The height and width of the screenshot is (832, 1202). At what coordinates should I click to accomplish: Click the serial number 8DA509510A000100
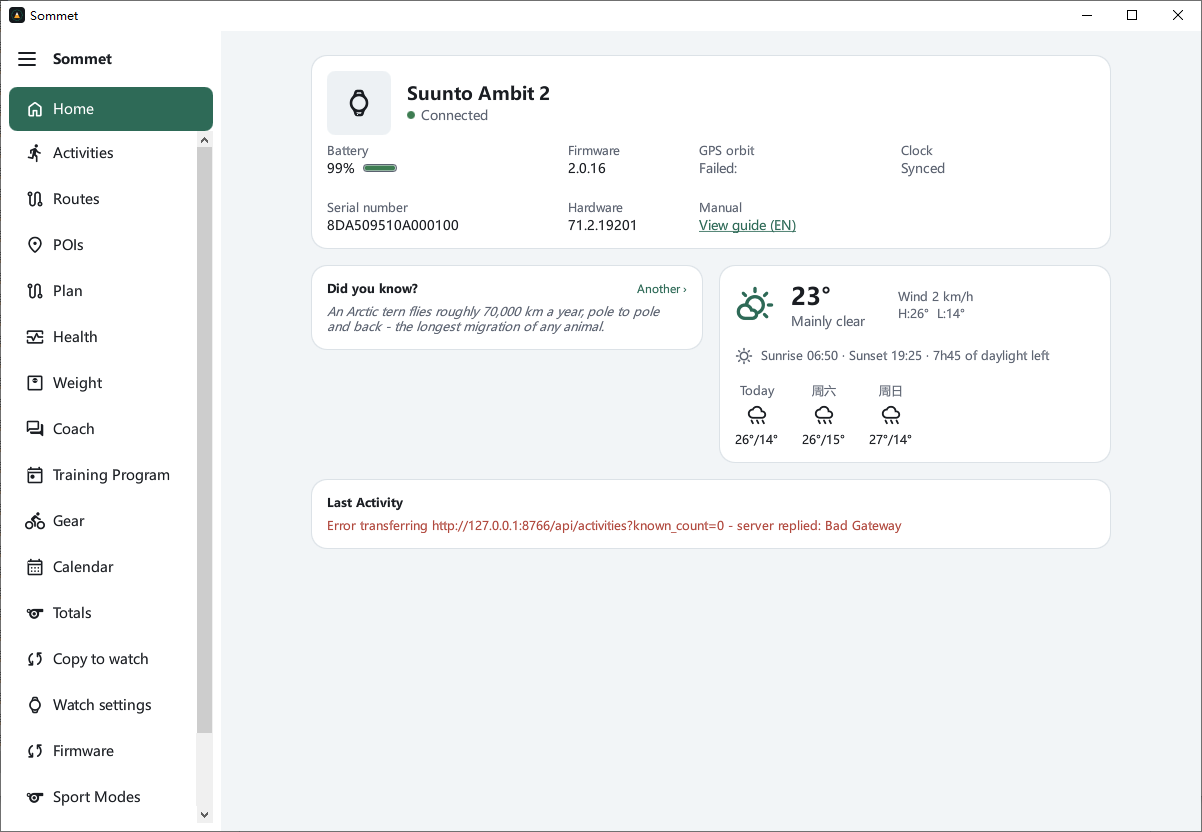click(x=393, y=225)
